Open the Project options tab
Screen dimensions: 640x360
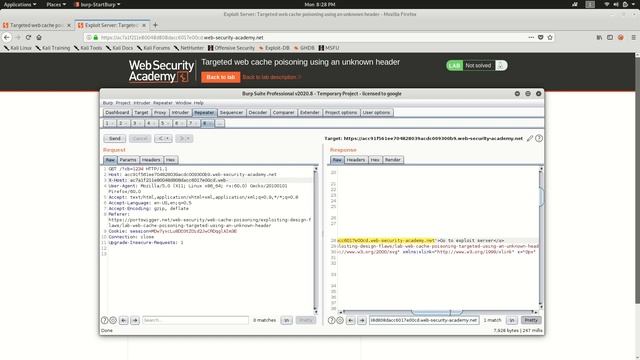tap(341, 113)
